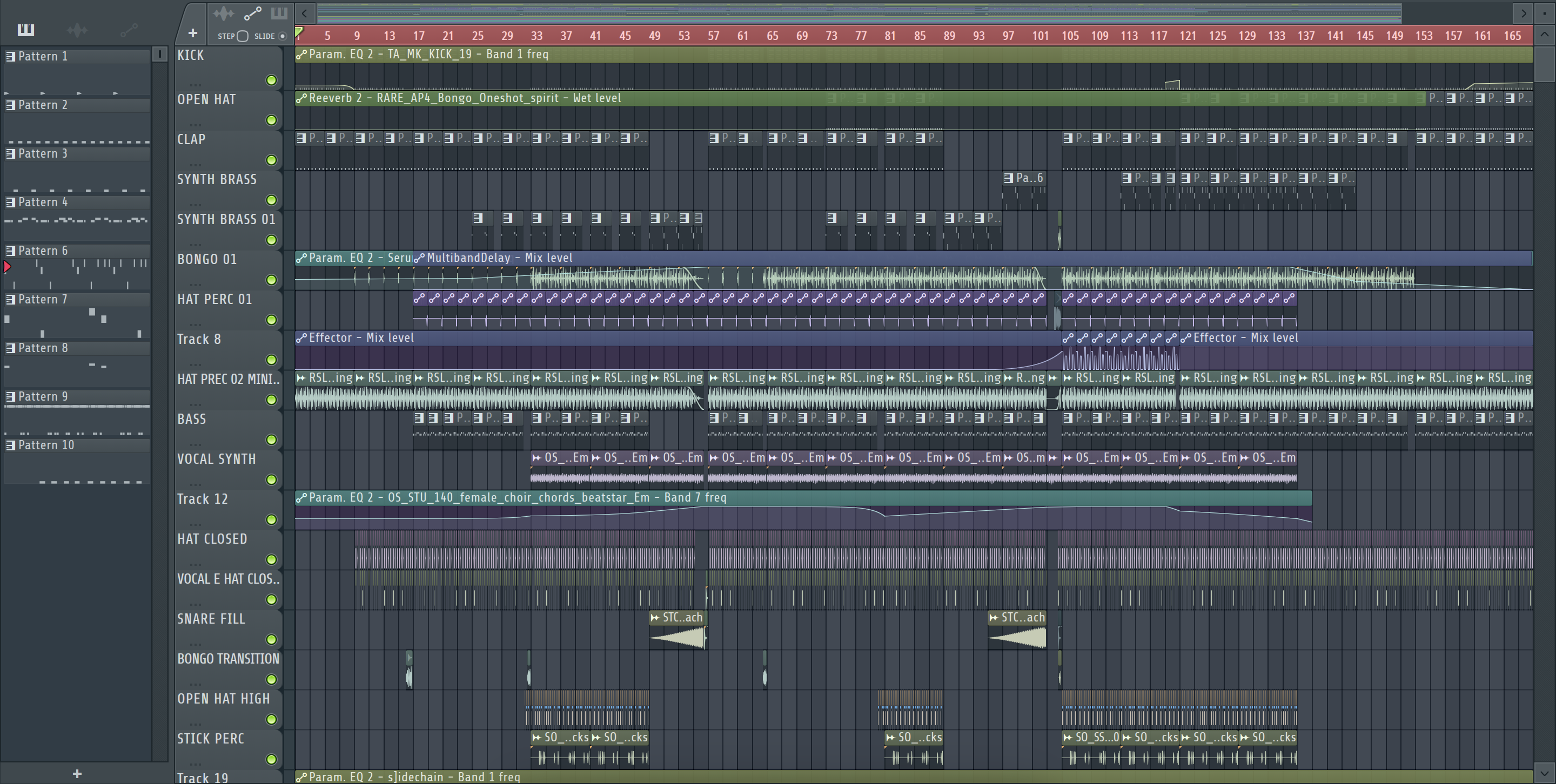Image resolution: width=1556 pixels, height=784 pixels.
Task: Click the down arrow on the vertical scrollbar
Action: pos(1545,772)
